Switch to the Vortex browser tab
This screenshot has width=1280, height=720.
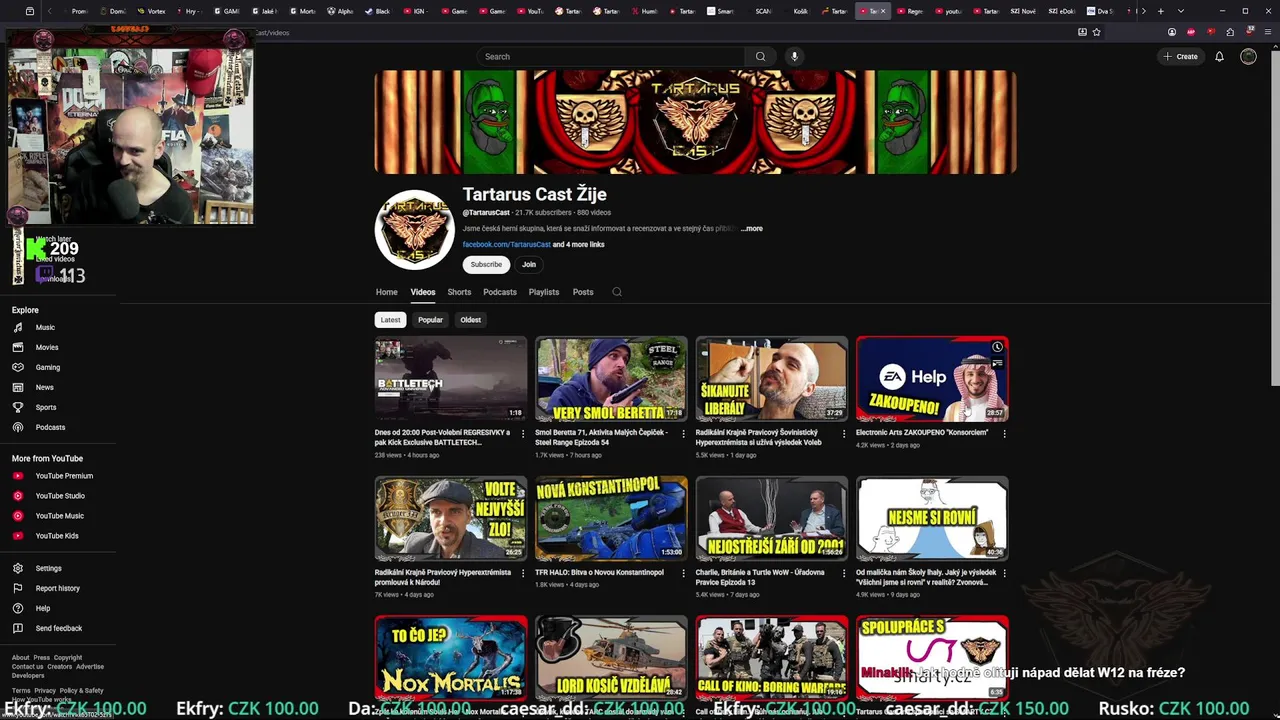(150, 11)
